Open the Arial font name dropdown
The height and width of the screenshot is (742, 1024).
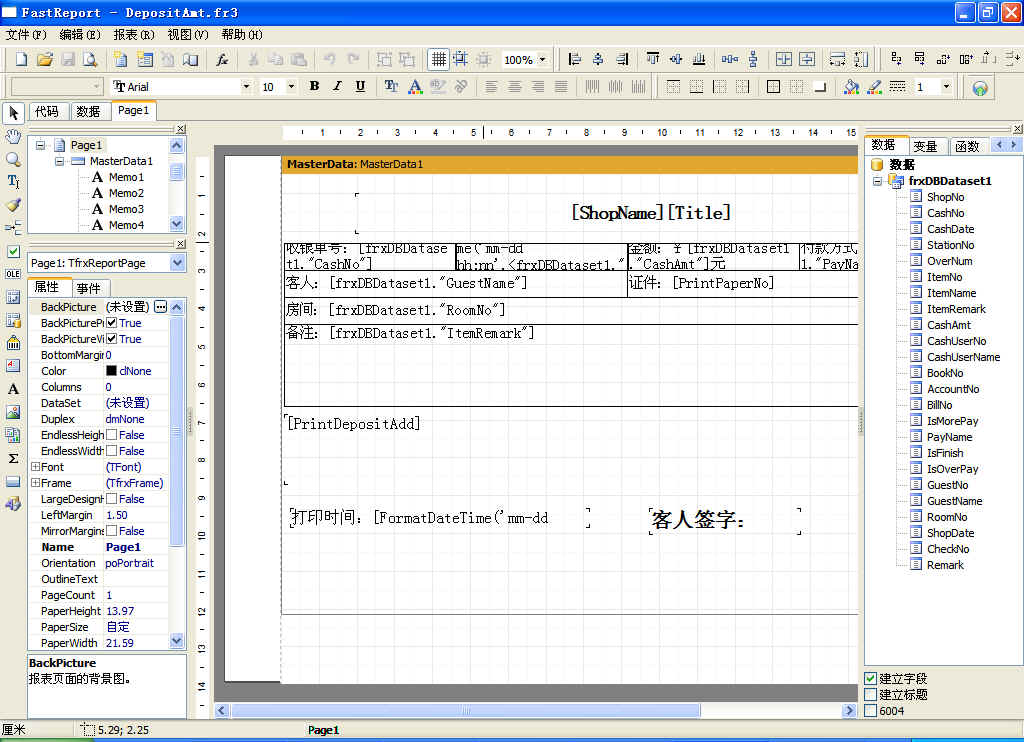(x=246, y=86)
